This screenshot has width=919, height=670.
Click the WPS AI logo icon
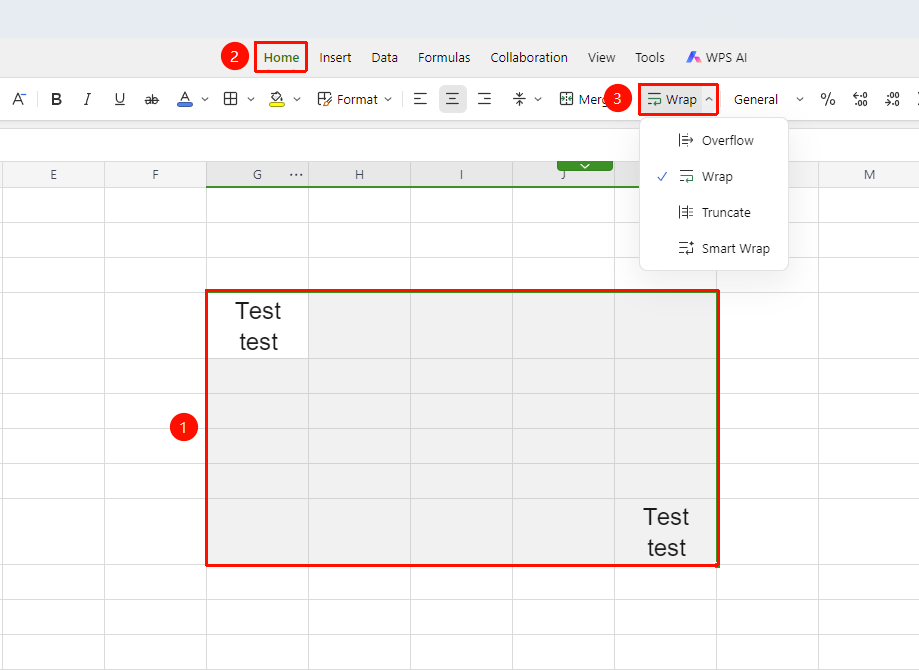694,57
